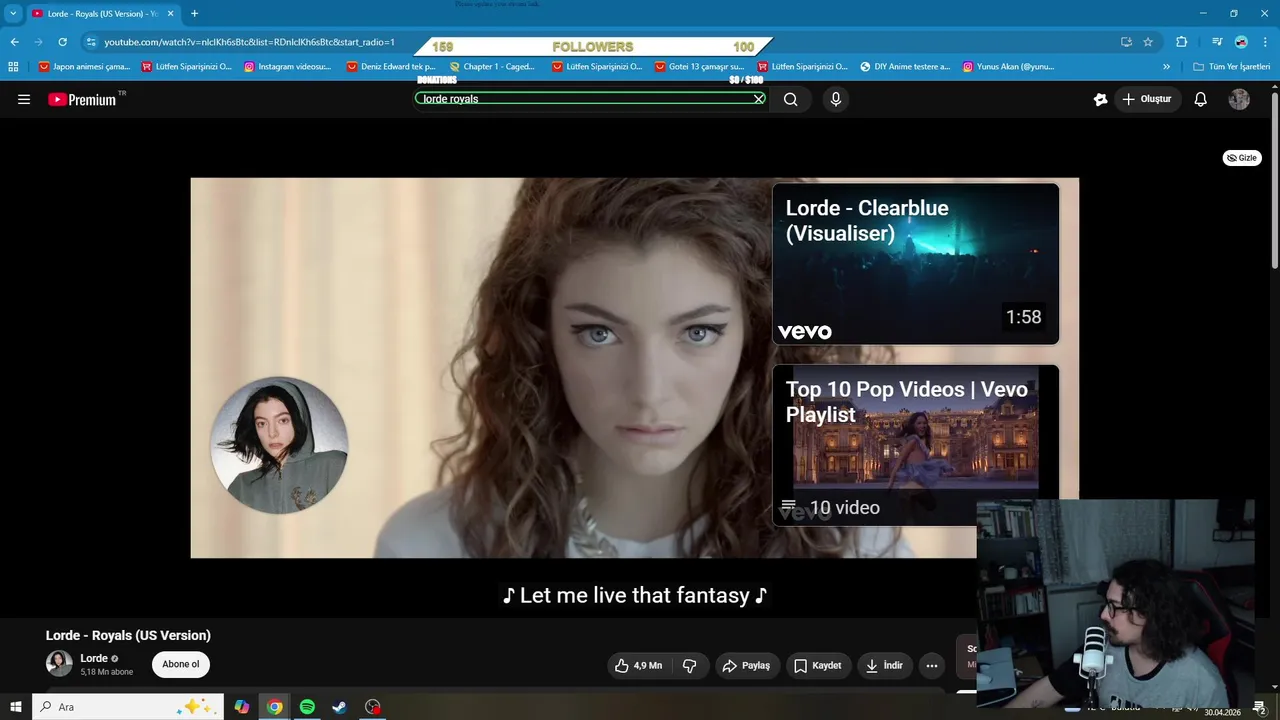1280x720 pixels.
Task: Open the Chrome profile avatar
Action: pyautogui.click(x=1241, y=42)
